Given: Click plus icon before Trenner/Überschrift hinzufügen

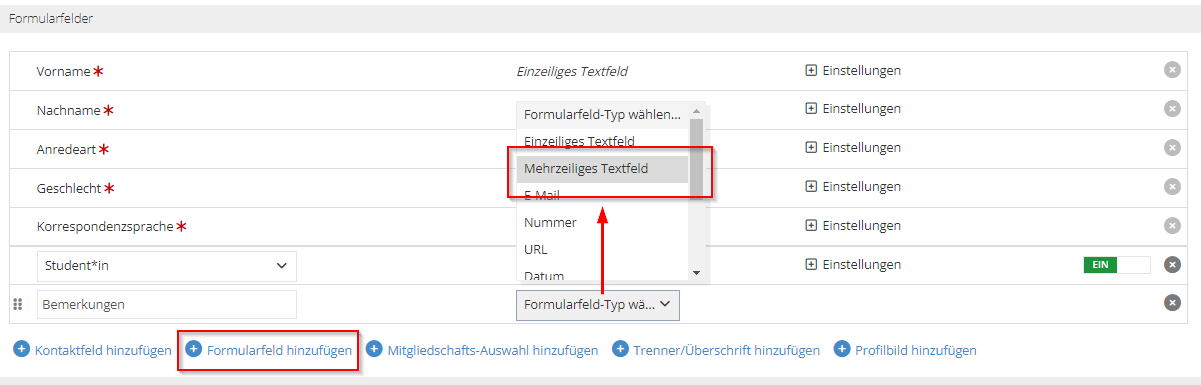Looking at the screenshot, I should 620,349.
